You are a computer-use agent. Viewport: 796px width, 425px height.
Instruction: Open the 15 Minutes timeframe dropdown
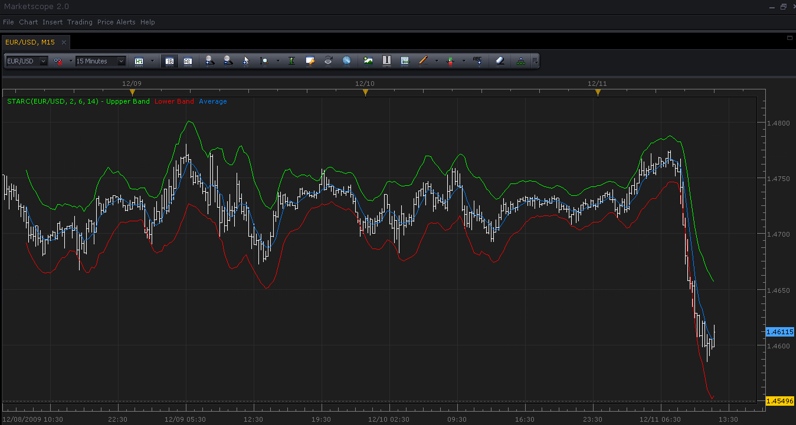pyautogui.click(x=100, y=61)
